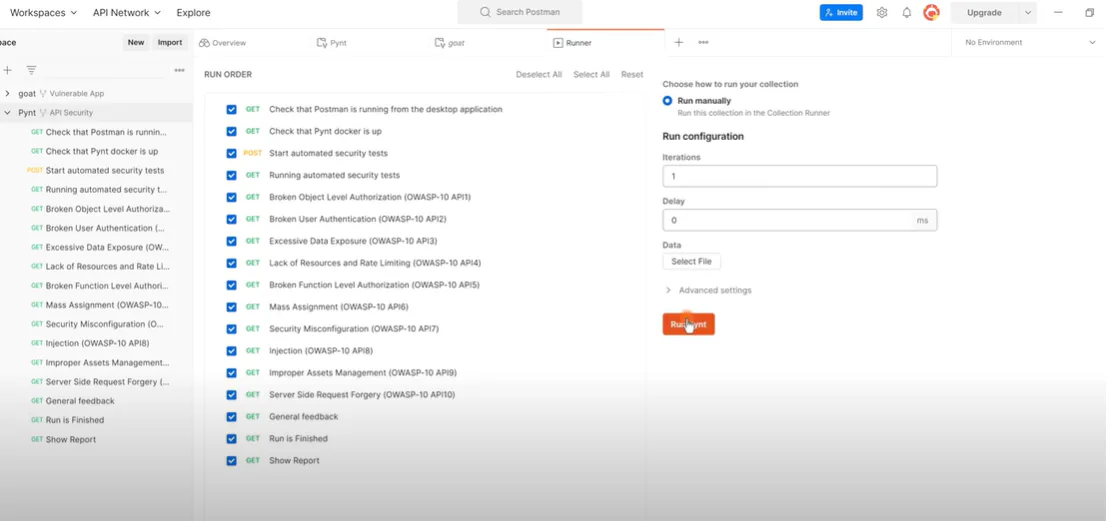Open the API Network dropdown
The image size is (1117, 521).
pyautogui.click(x=127, y=13)
